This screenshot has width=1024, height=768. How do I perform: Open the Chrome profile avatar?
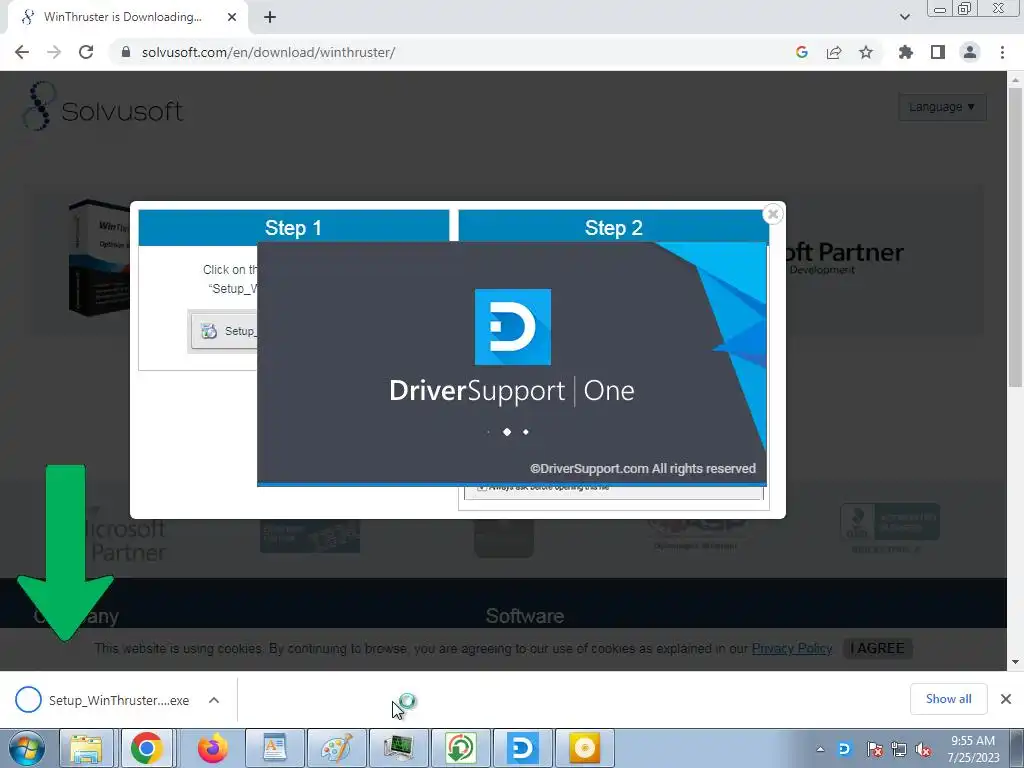pos(970,52)
